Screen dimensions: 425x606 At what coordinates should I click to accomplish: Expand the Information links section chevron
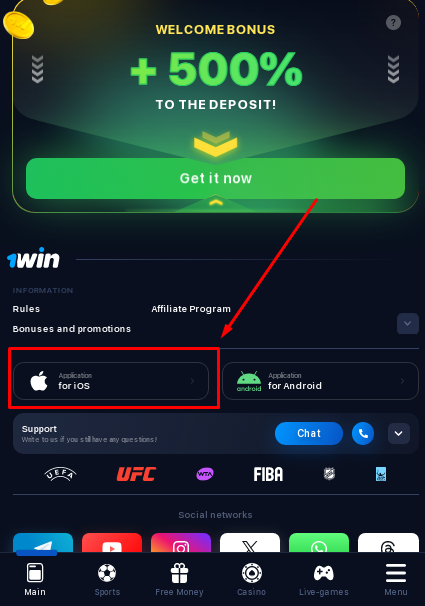tap(408, 323)
